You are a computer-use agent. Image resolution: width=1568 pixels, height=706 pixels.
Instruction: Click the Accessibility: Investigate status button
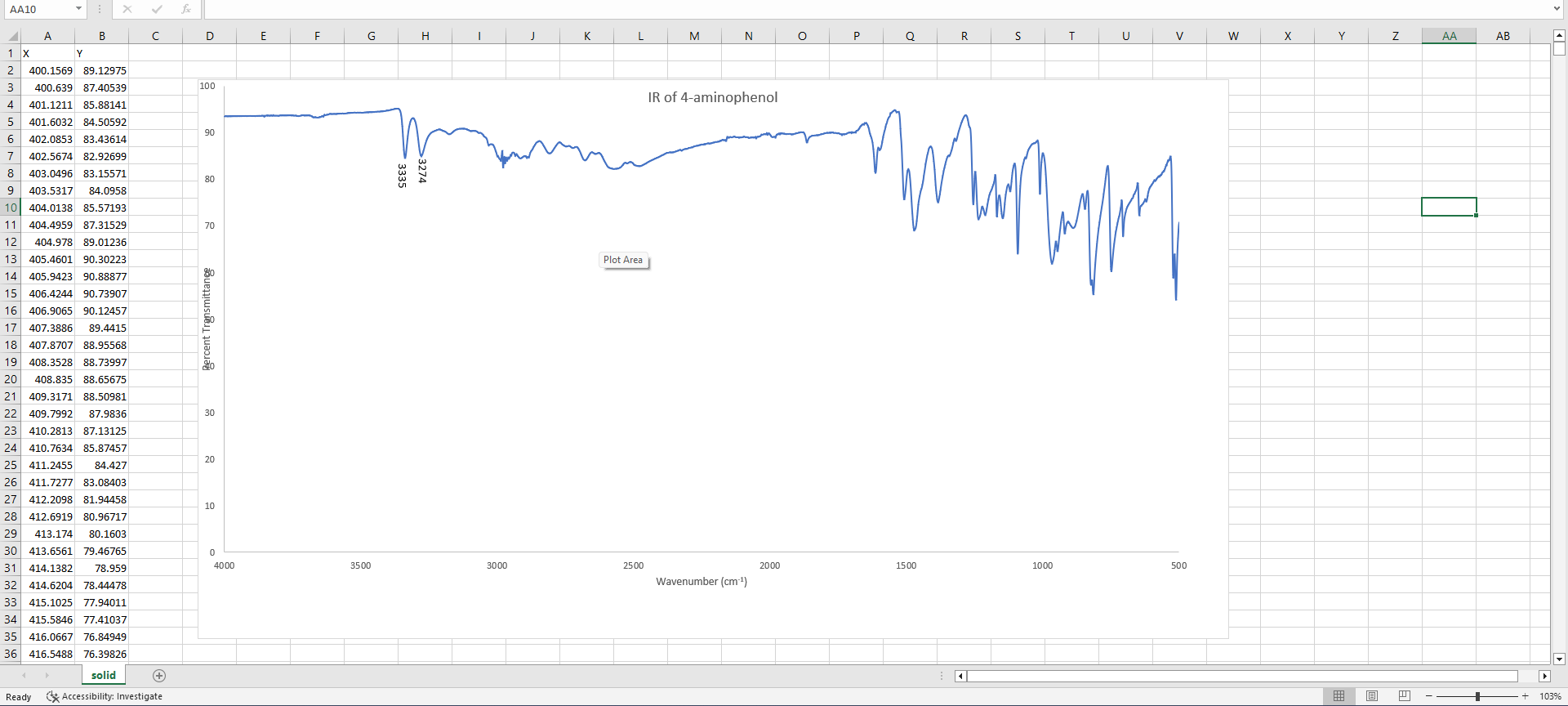(x=105, y=697)
